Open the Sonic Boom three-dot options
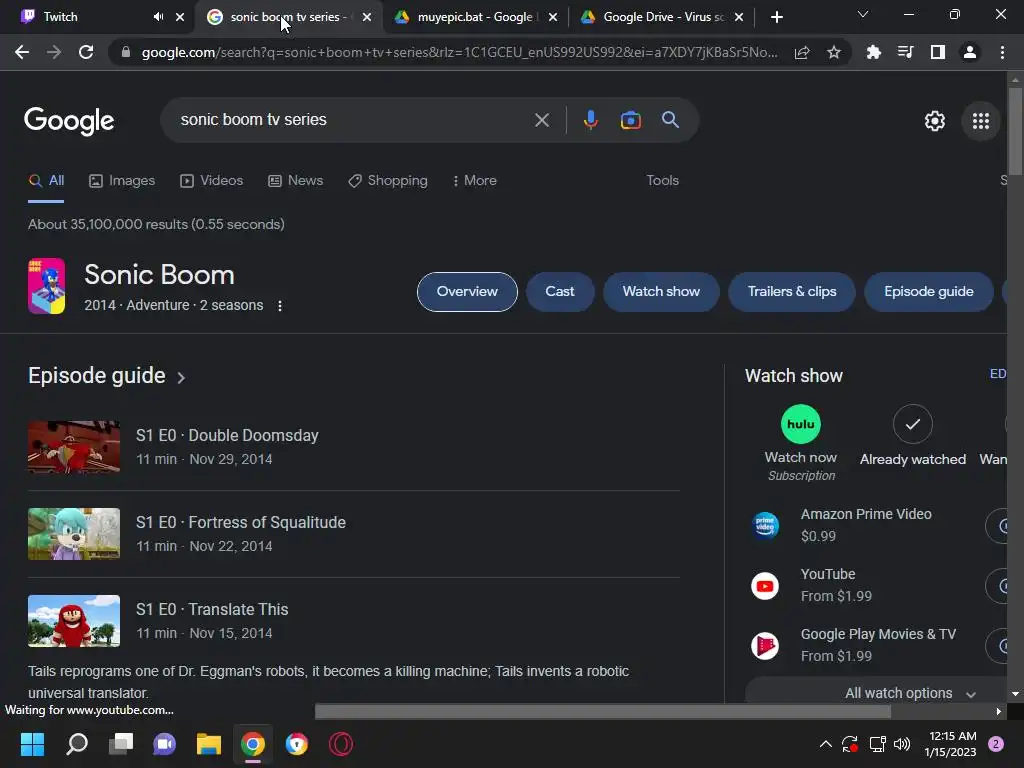 click(x=280, y=306)
